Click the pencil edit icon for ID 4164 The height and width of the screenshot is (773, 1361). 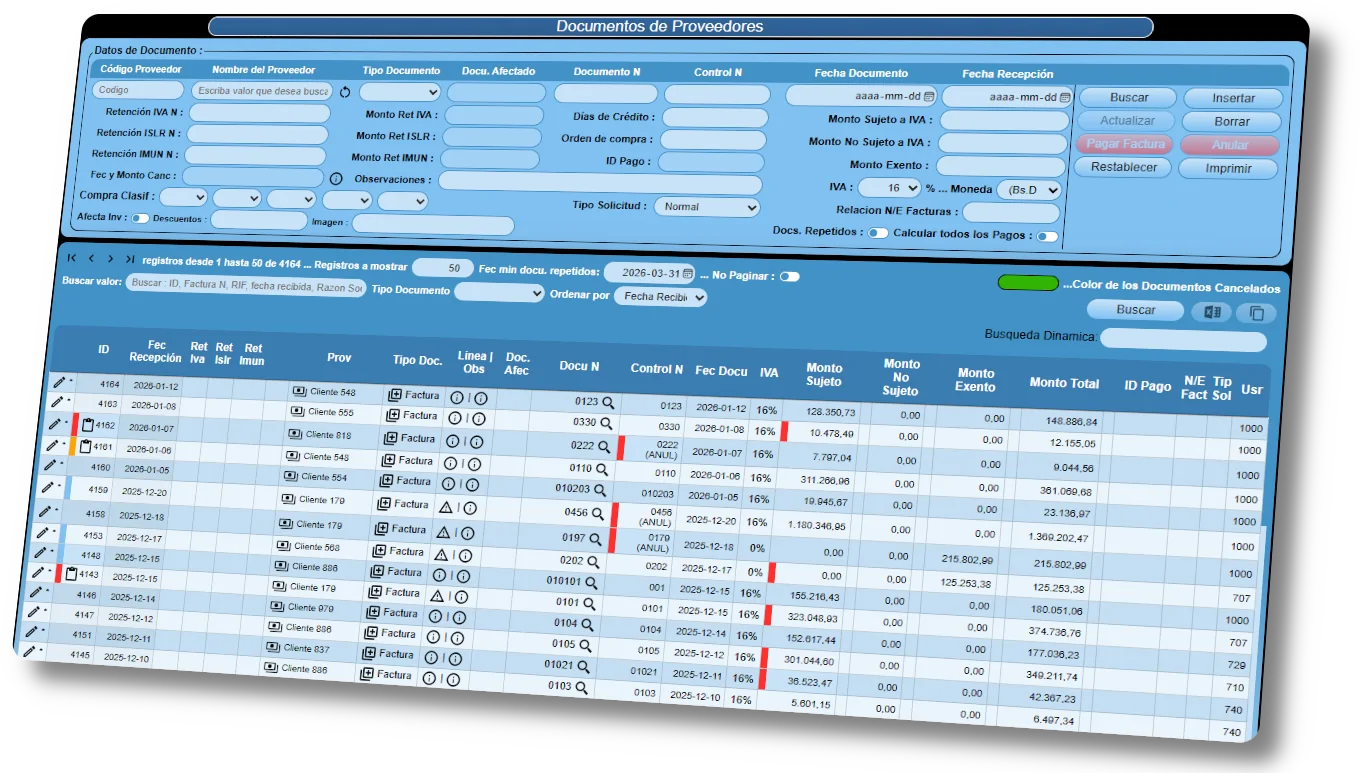(59, 381)
